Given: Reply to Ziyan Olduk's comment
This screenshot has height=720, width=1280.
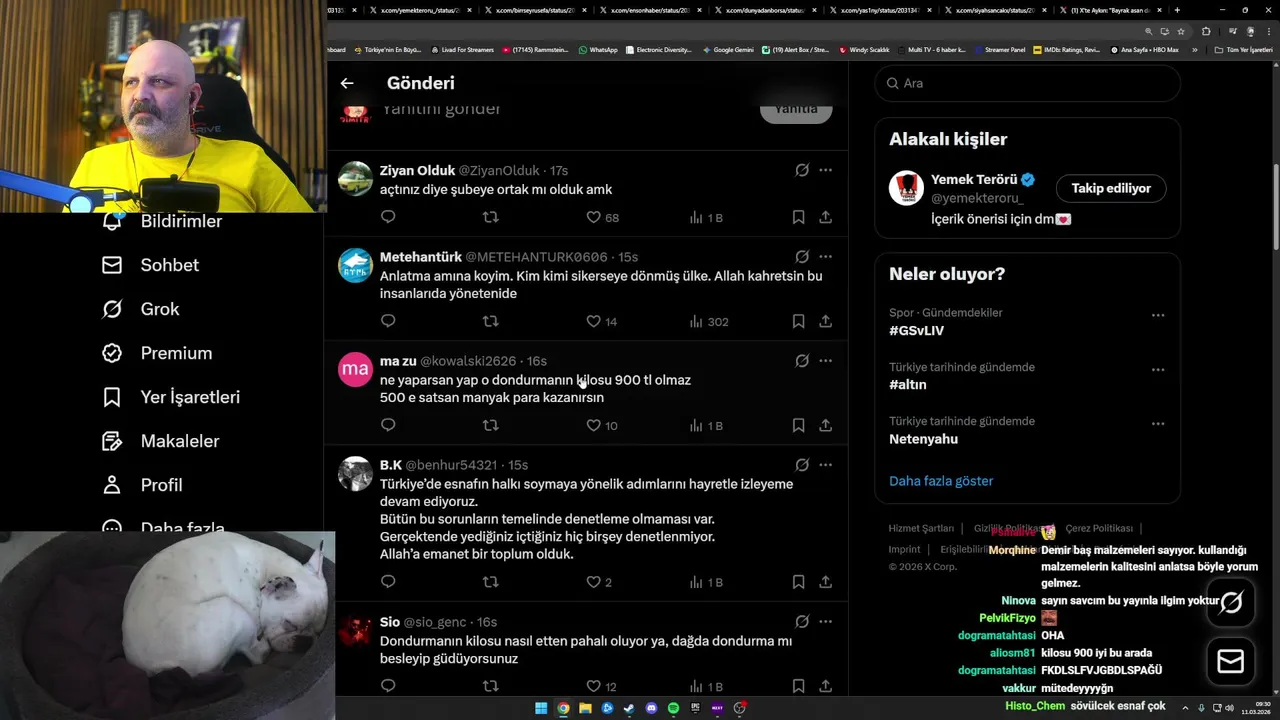Looking at the screenshot, I should coord(388,217).
